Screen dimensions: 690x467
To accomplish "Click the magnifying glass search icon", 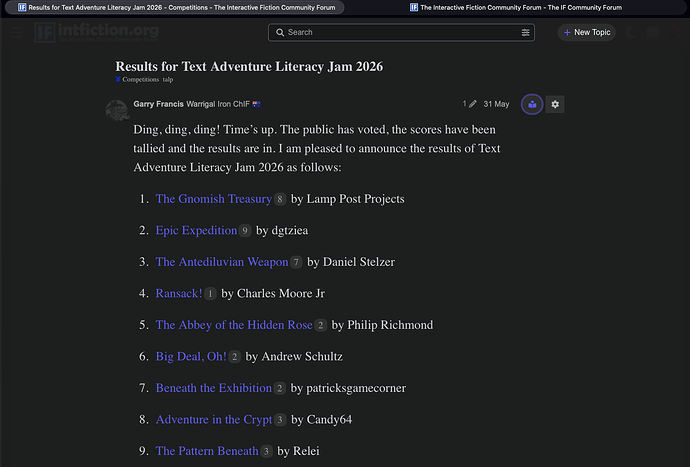I will [280, 32].
